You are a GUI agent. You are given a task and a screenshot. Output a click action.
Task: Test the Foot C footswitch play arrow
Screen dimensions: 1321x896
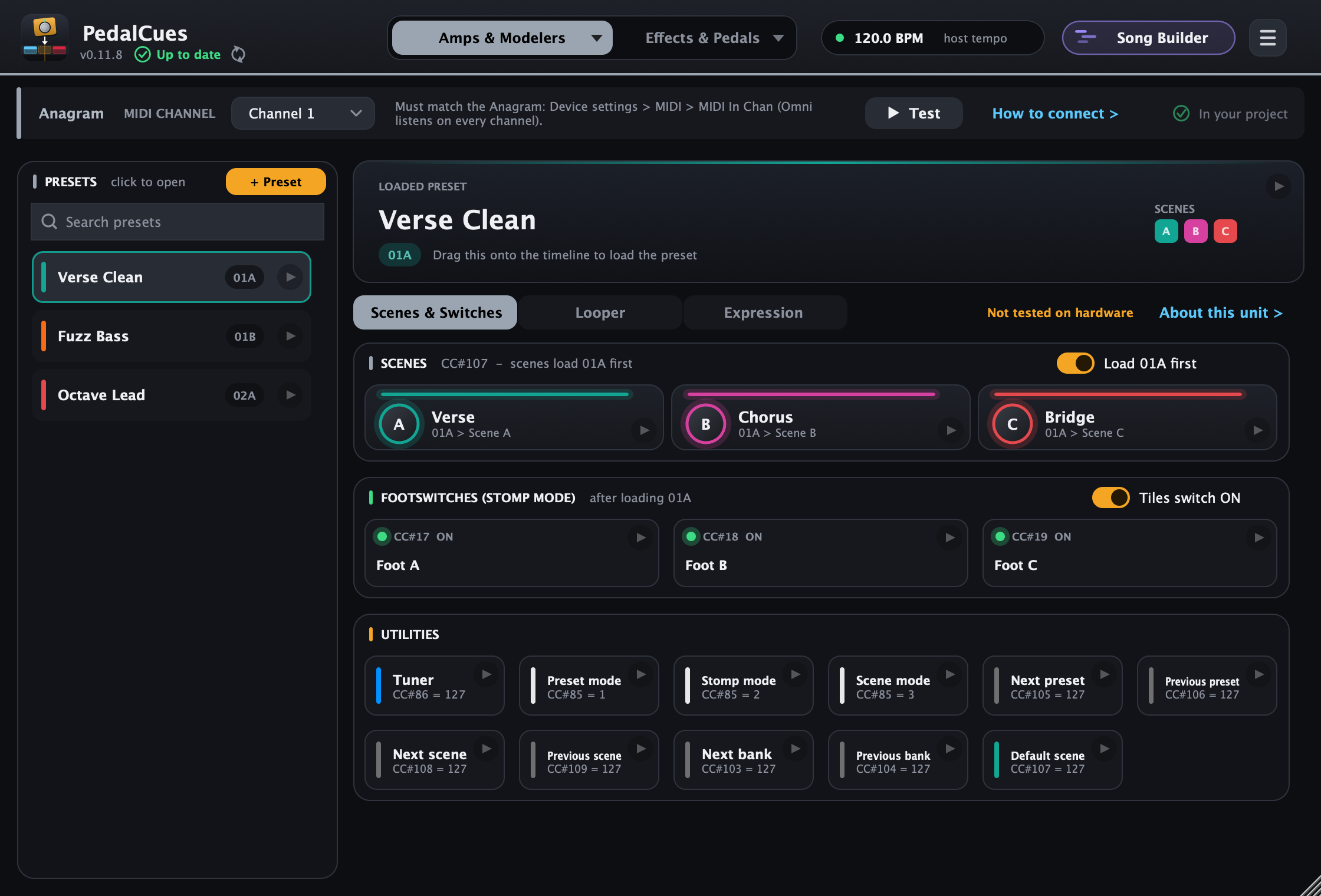click(x=1258, y=538)
